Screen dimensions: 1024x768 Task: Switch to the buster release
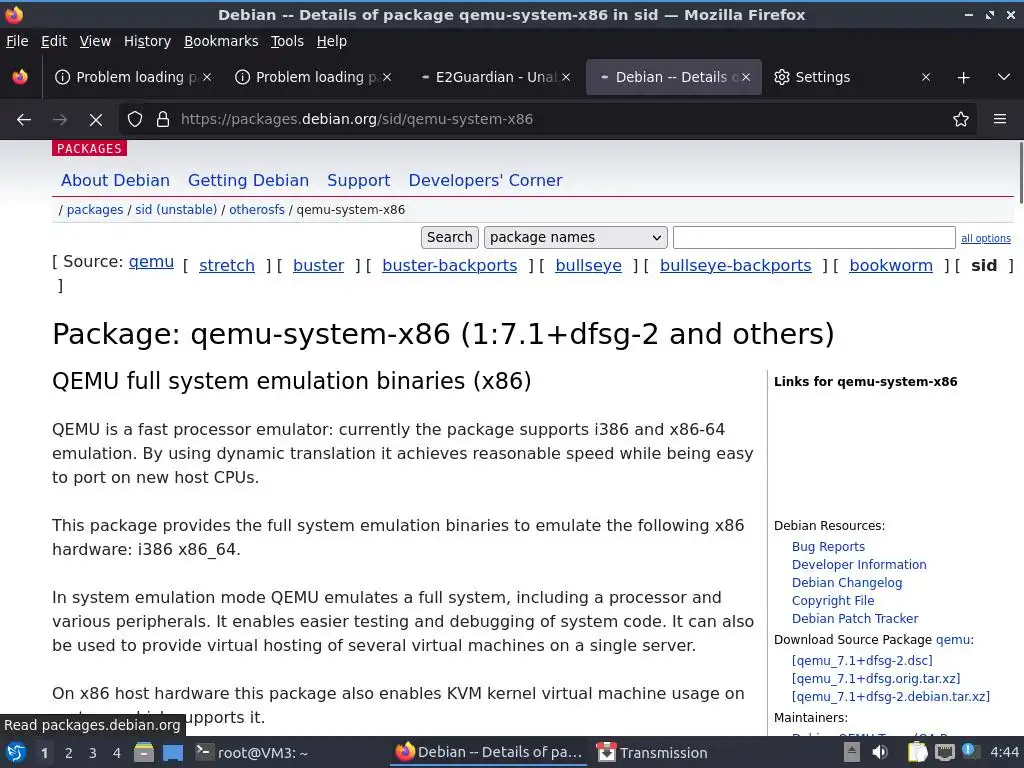click(318, 265)
